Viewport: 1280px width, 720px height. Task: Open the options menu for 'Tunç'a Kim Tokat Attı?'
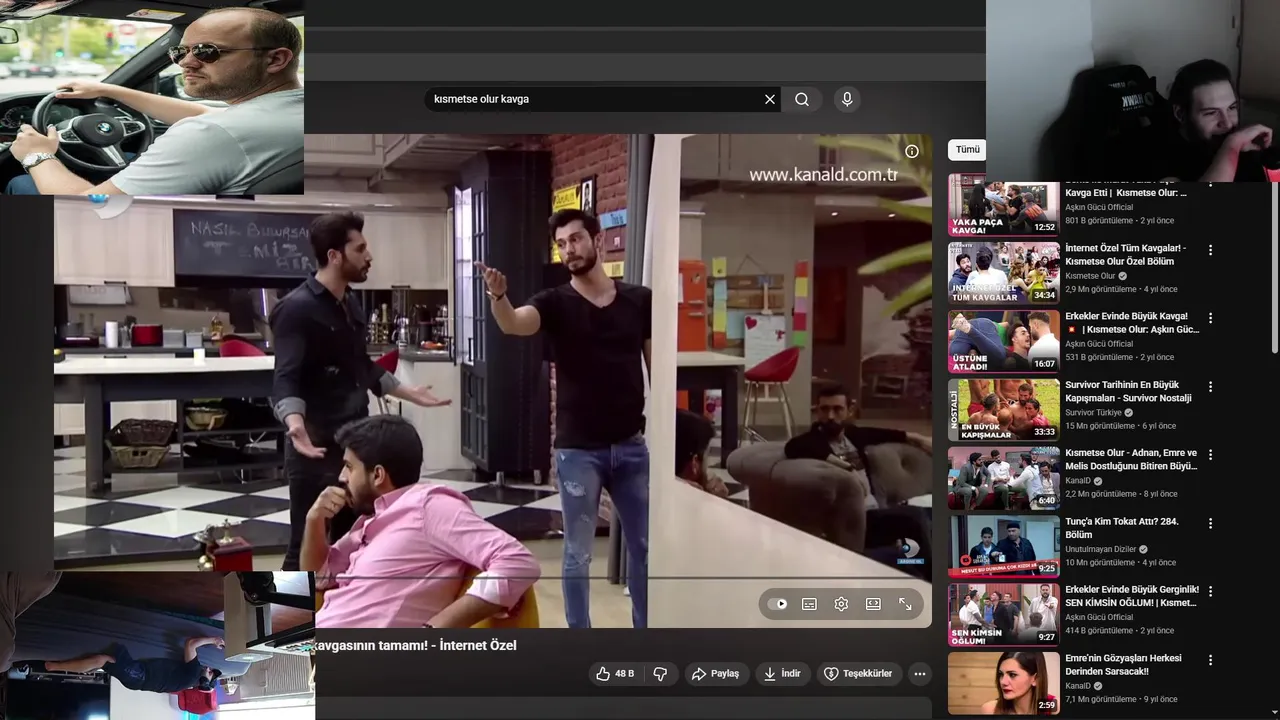pos(1210,523)
